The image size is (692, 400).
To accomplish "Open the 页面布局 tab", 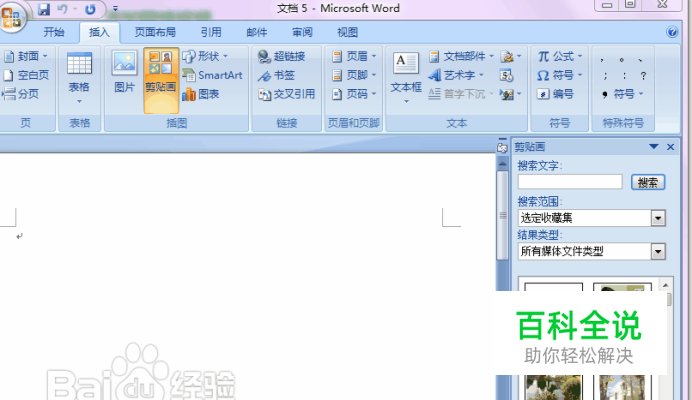I will pyautogui.click(x=155, y=32).
